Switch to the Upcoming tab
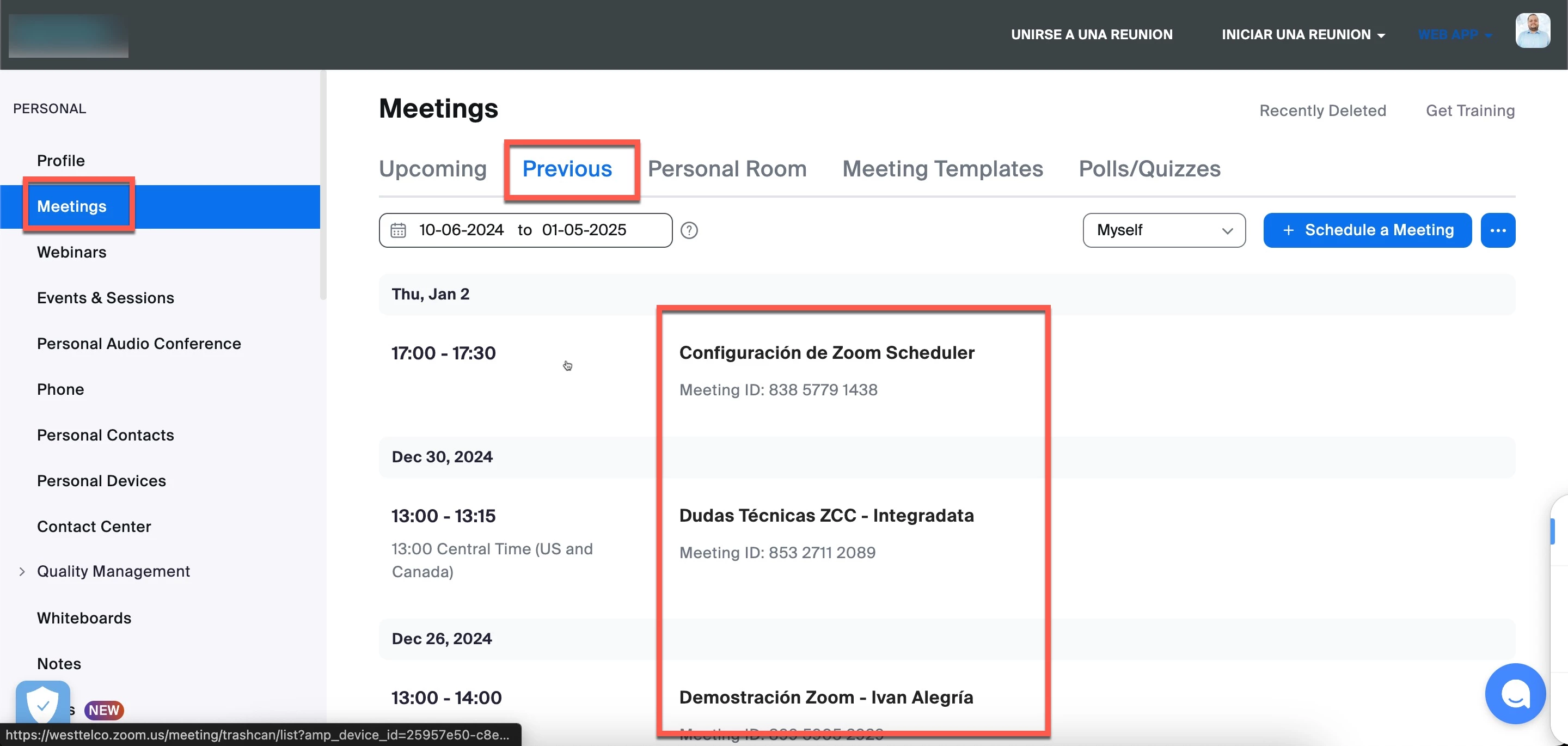The height and width of the screenshot is (746, 1568). (432, 169)
